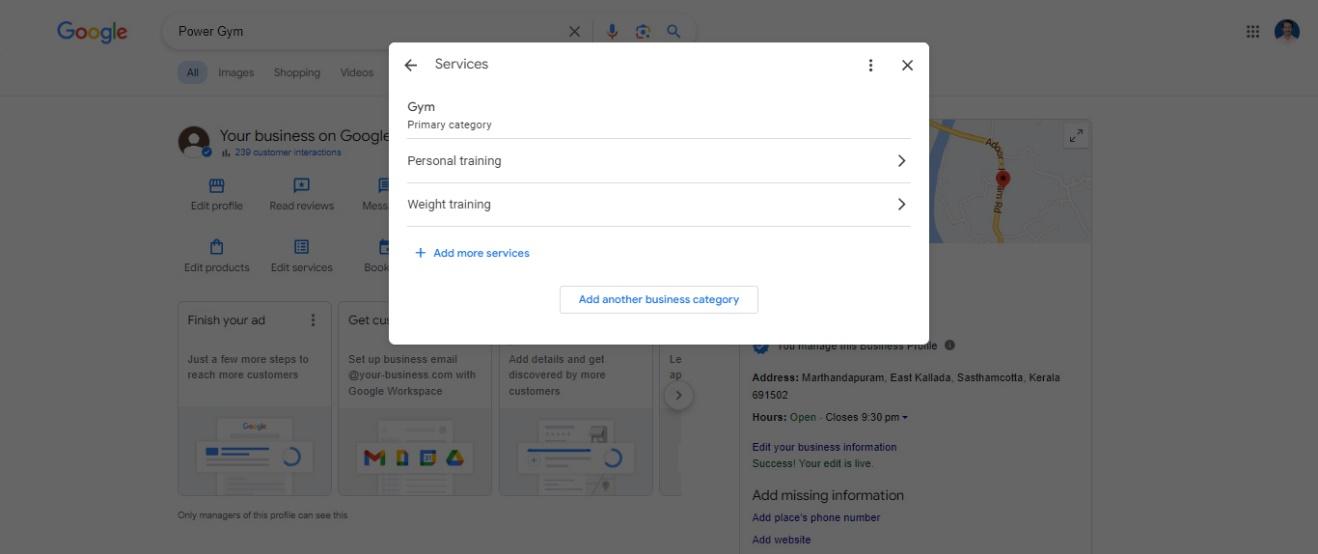Open the Google apps grid
The image size is (1318, 554).
[1253, 32]
